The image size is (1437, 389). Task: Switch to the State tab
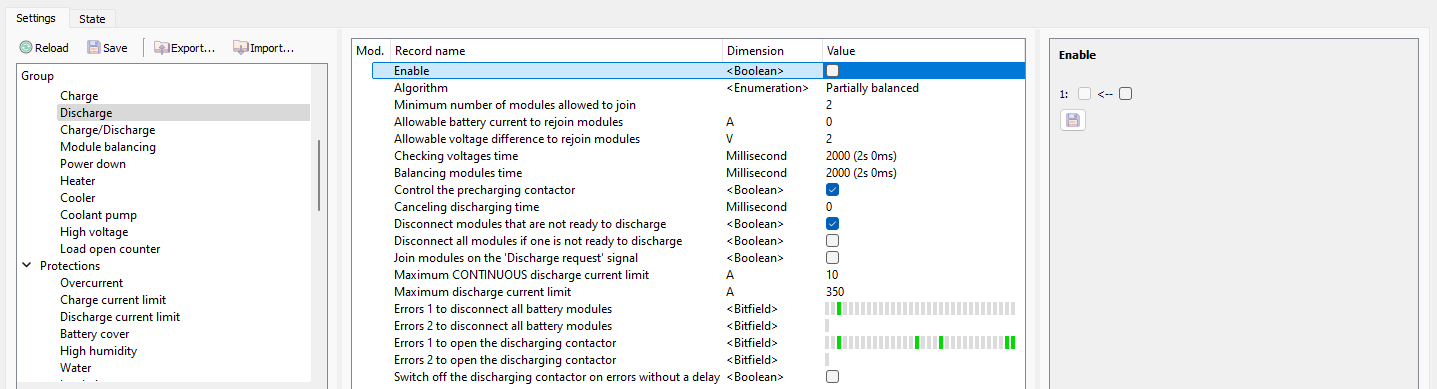tap(92, 18)
